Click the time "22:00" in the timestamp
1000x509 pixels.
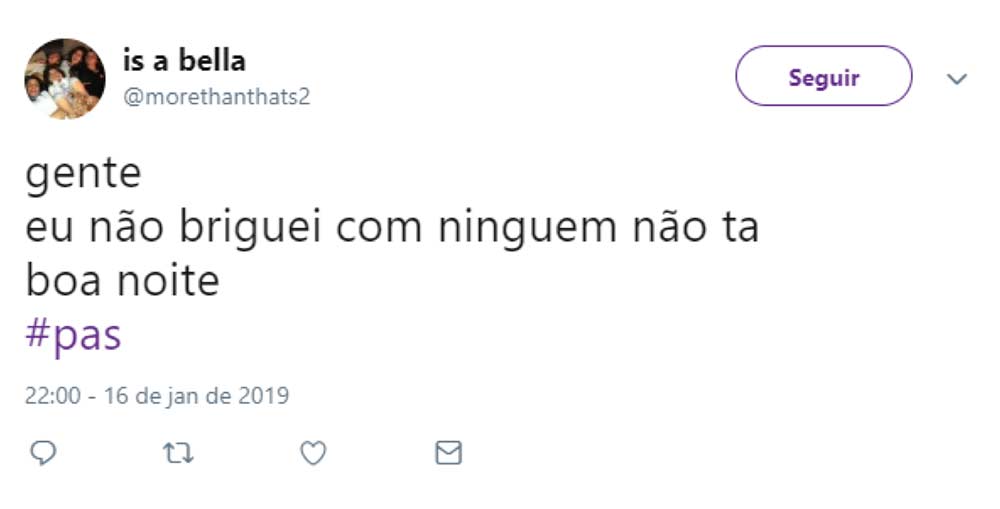pos(52,396)
